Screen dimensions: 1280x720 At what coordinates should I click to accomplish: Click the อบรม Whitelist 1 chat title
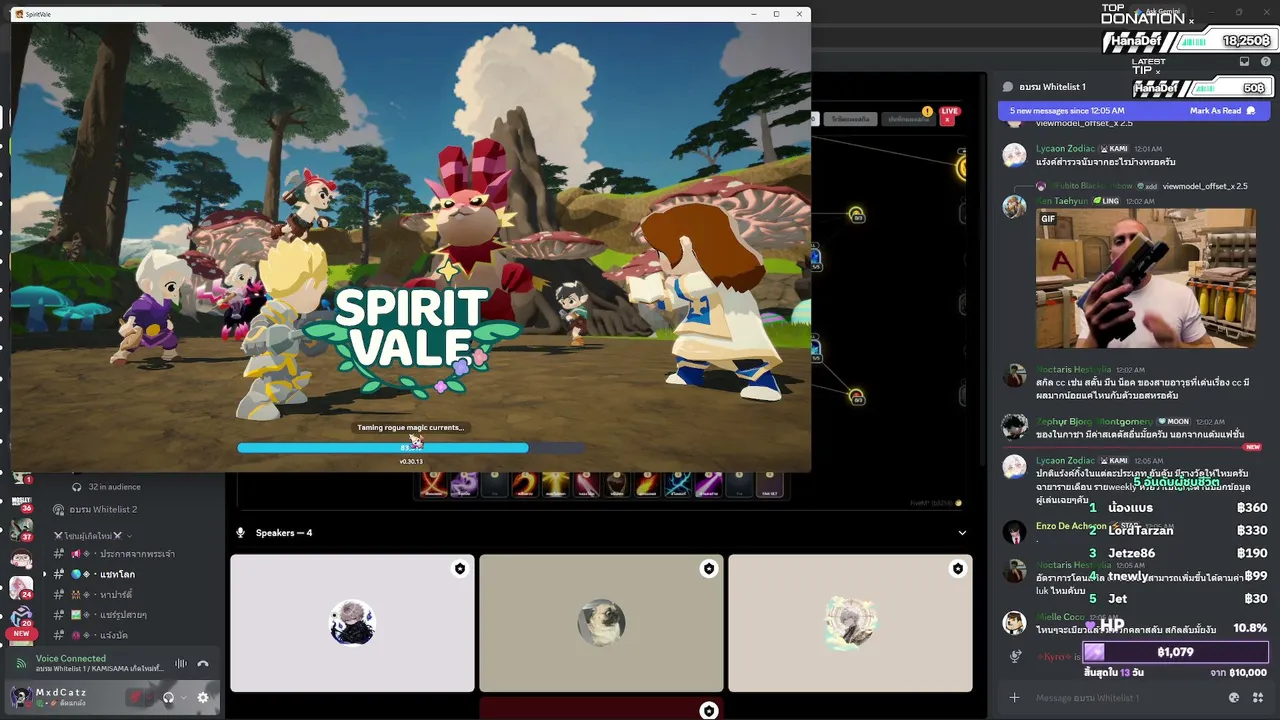click(1052, 87)
